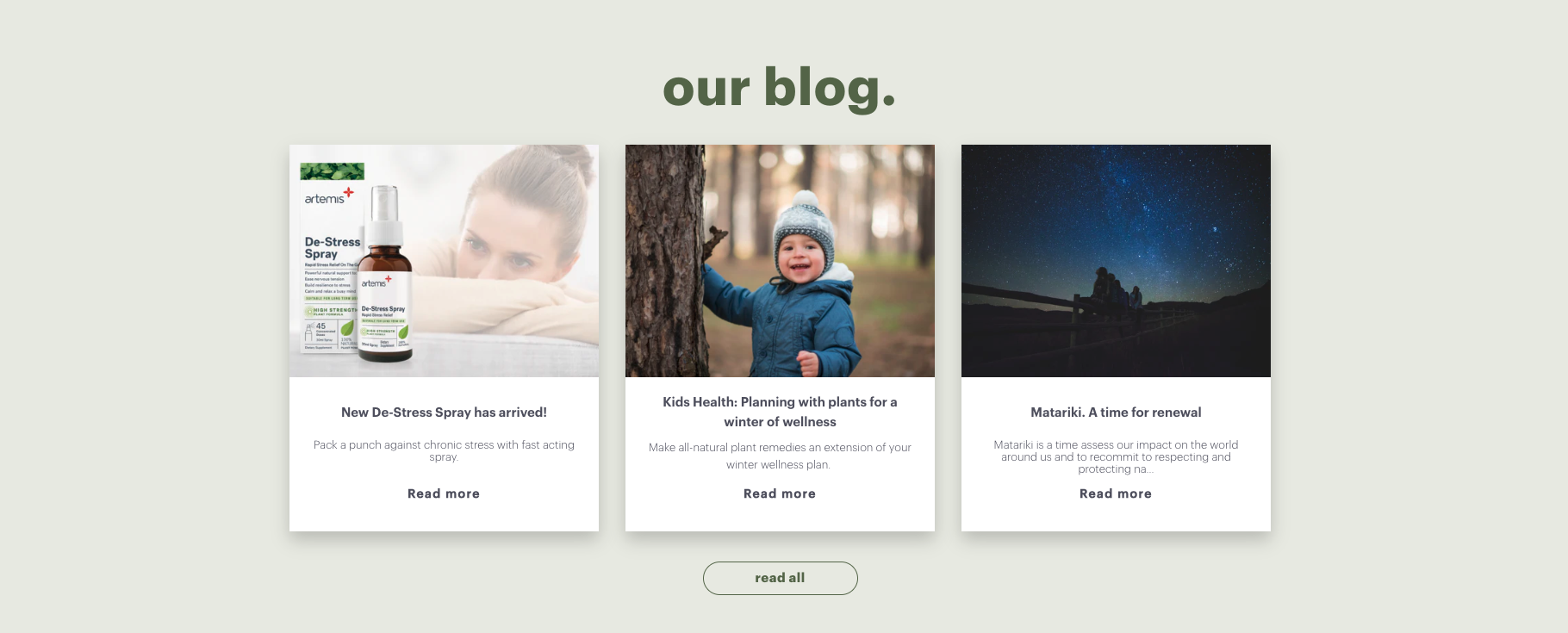
Task: Open 'Matariki. A time for renewal' title
Action: (1116, 413)
